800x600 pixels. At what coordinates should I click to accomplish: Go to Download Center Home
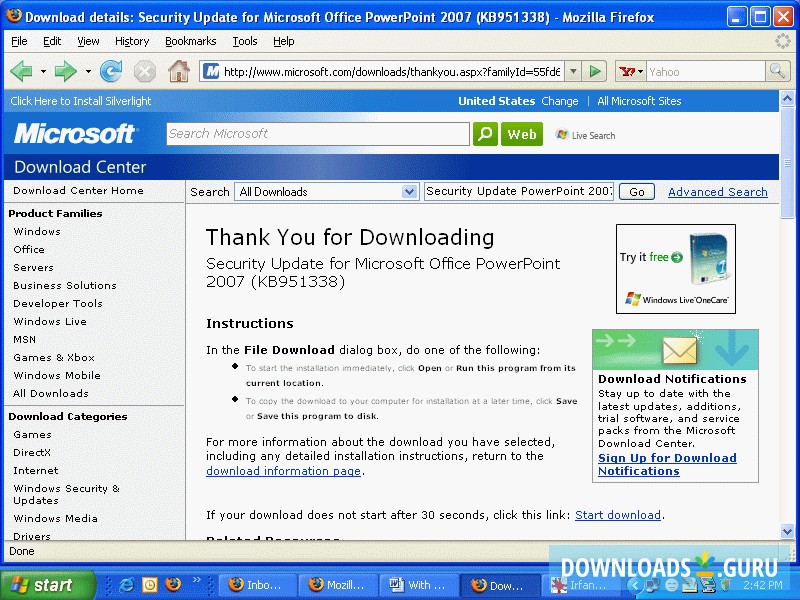click(x=78, y=190)
